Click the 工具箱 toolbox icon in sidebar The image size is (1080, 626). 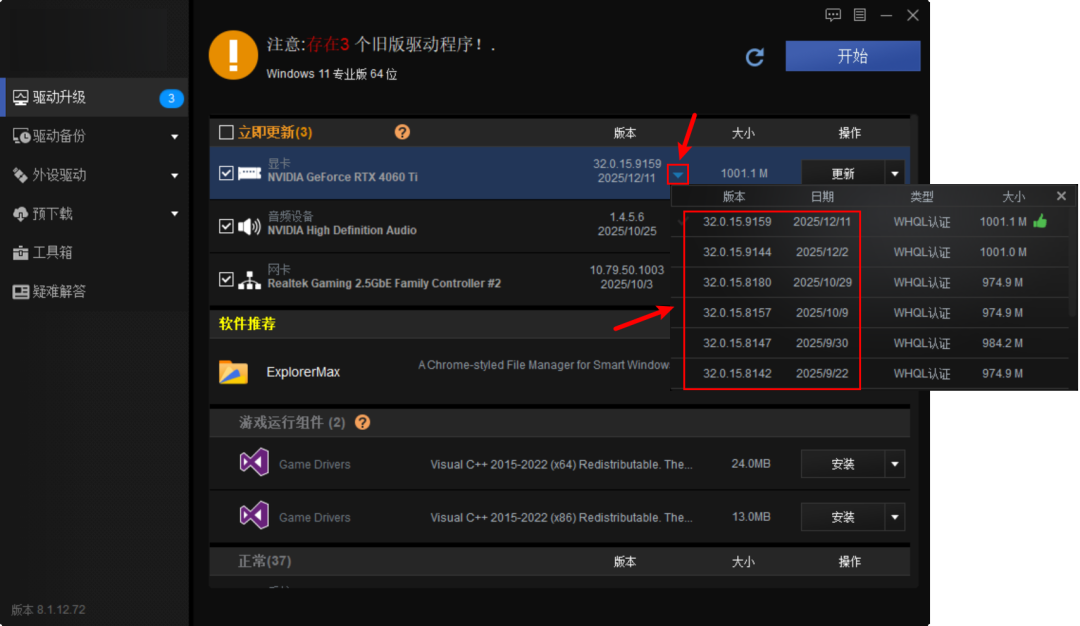click(x=21, y=253)
